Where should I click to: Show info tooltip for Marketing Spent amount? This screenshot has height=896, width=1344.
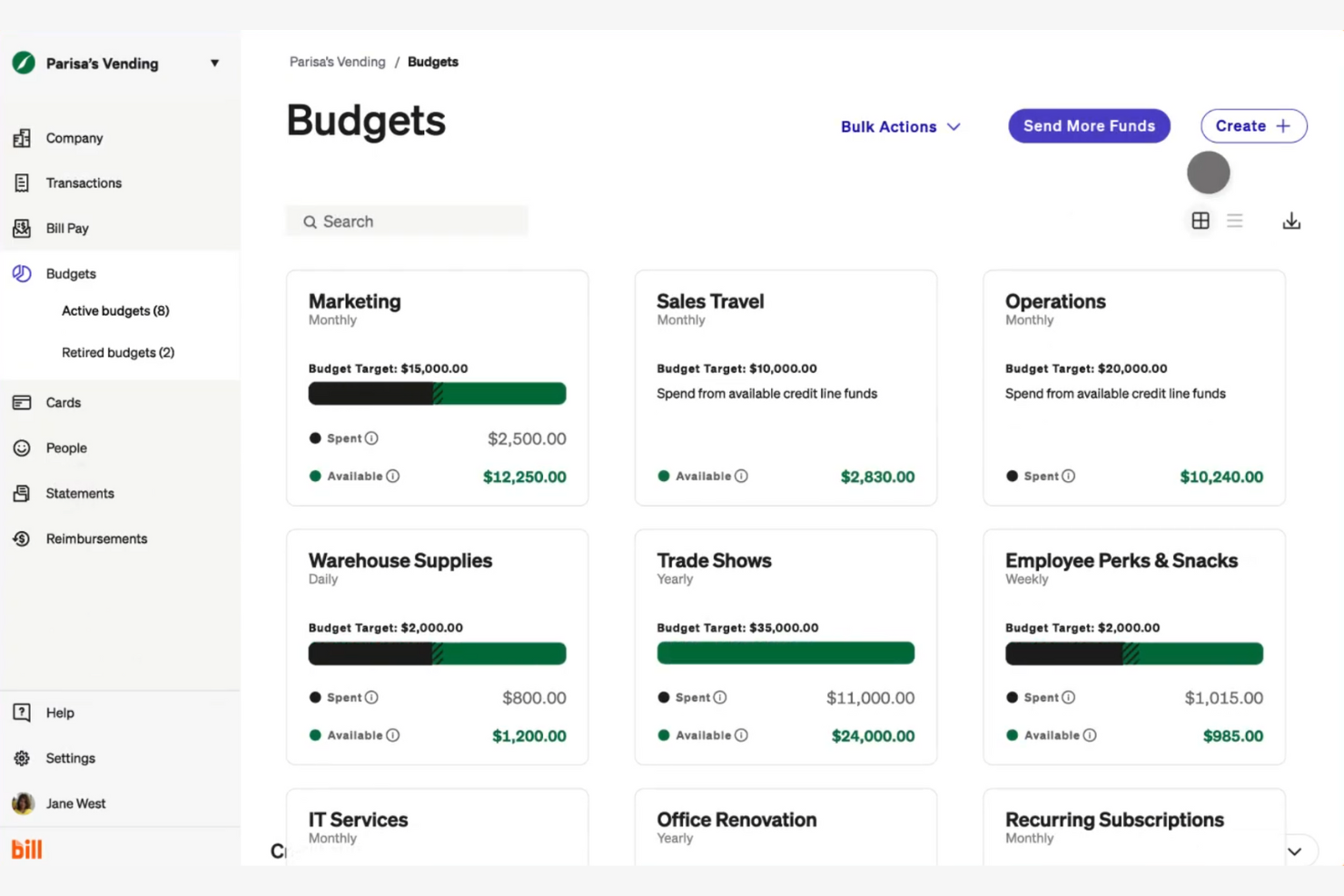tap(371, 438)
